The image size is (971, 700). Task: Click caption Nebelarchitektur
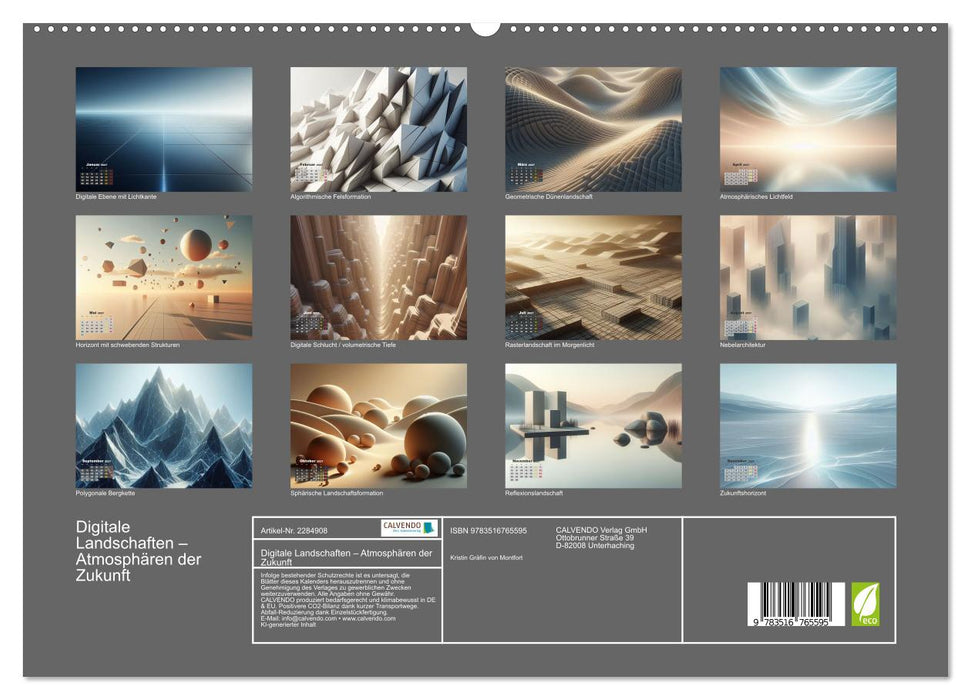742,344
